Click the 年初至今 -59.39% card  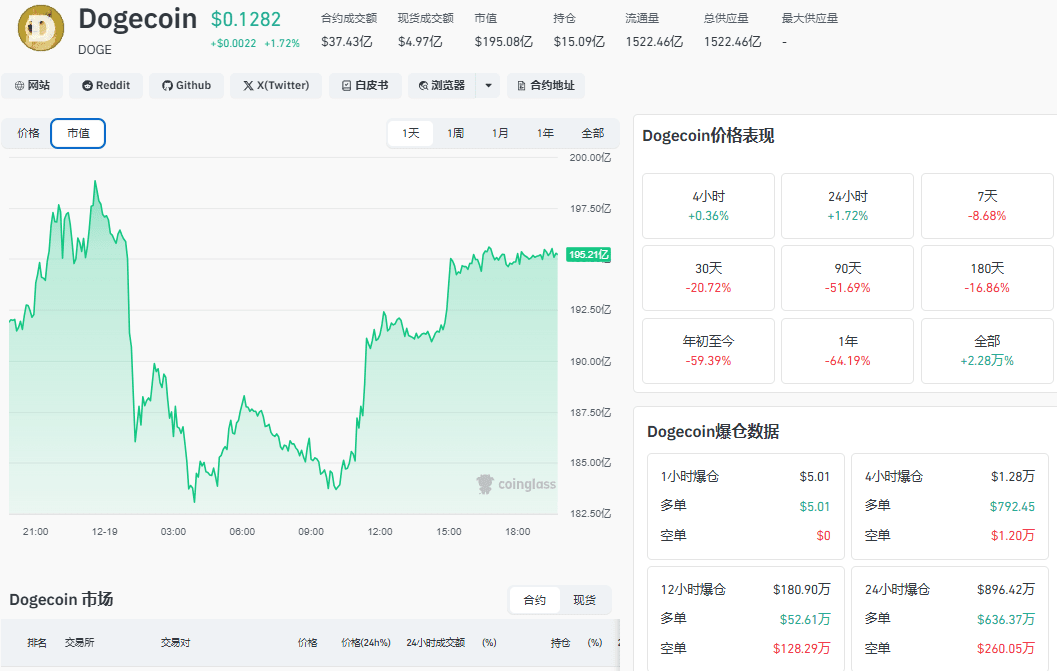click(x=708, y=351)
